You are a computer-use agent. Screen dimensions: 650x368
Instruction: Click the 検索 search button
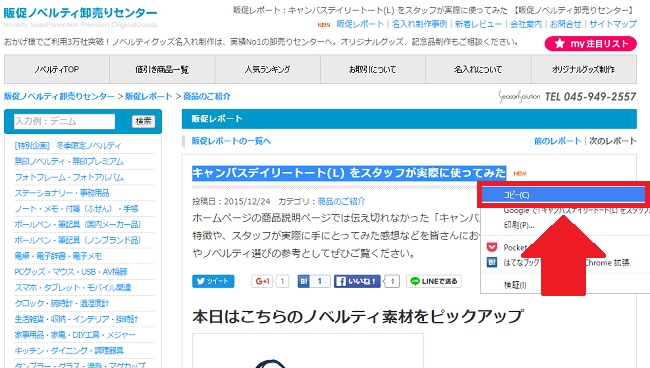tap(143, 121)
